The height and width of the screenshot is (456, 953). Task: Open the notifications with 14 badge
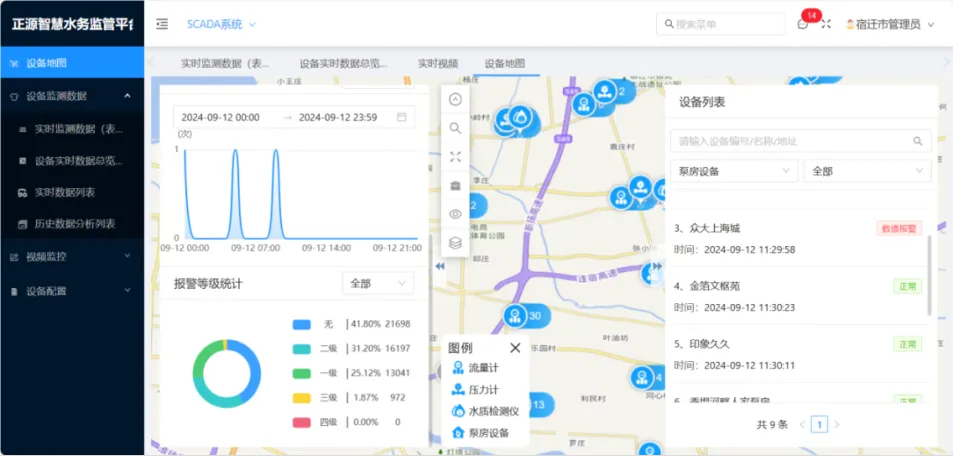tap(803, 24)
